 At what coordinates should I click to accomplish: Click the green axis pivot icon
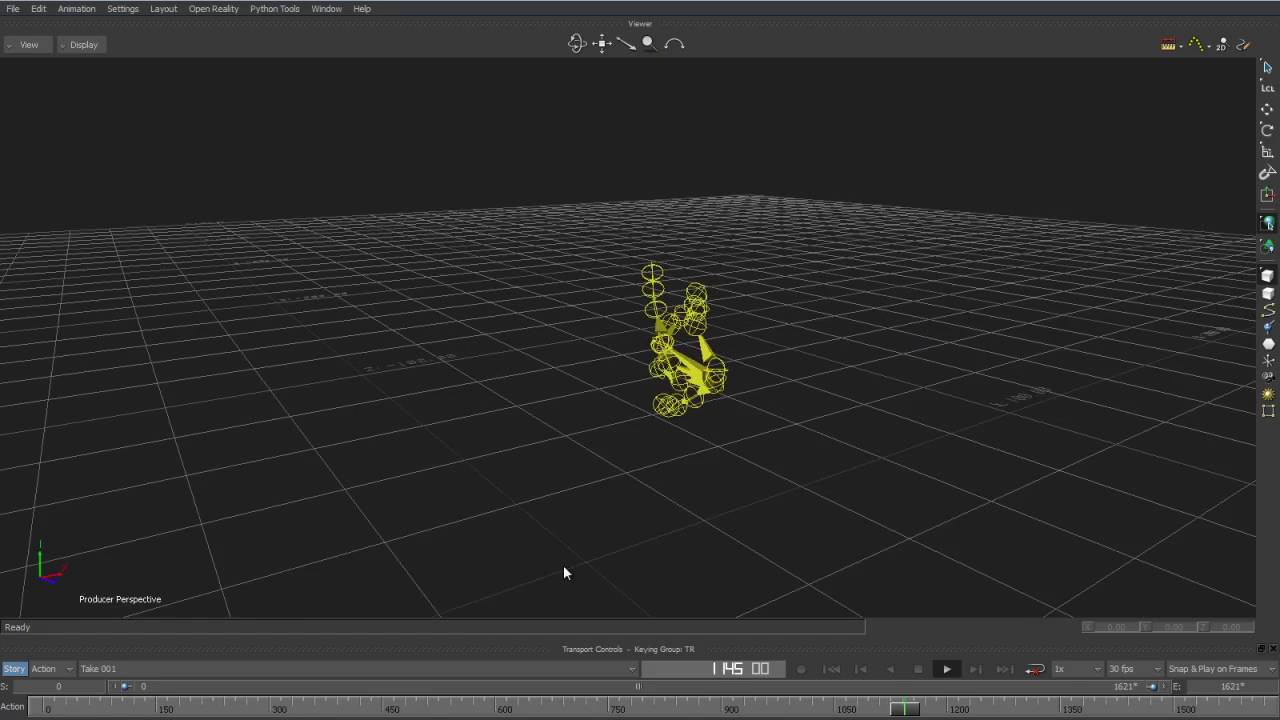point(1267,194)
